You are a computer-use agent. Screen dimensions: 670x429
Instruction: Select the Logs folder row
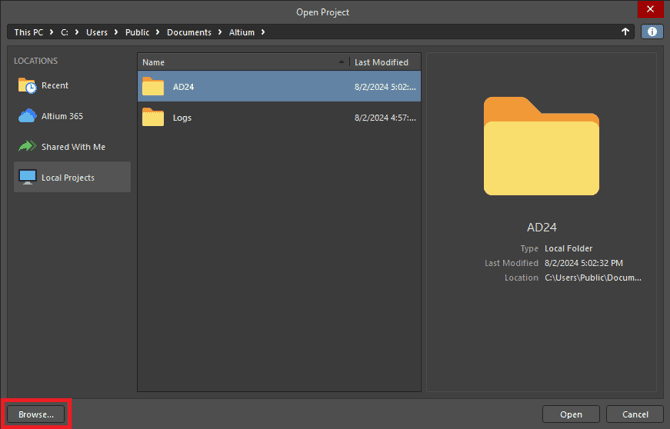[x=279, y=118]
